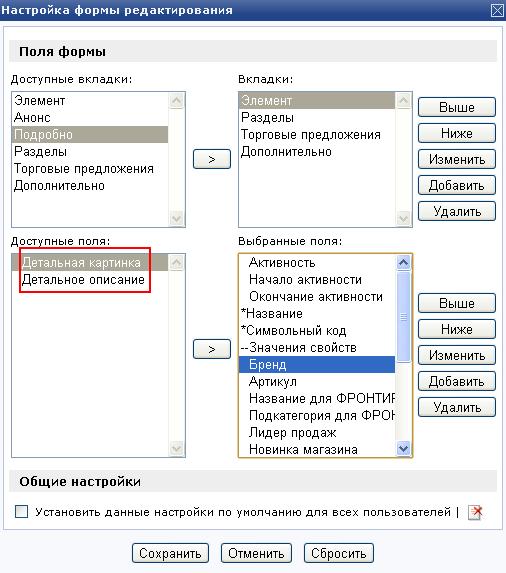Viewport: 506px width, 573px height.
Task: Enable default settings for all users checkbox
Action: [x=21, y=512]
